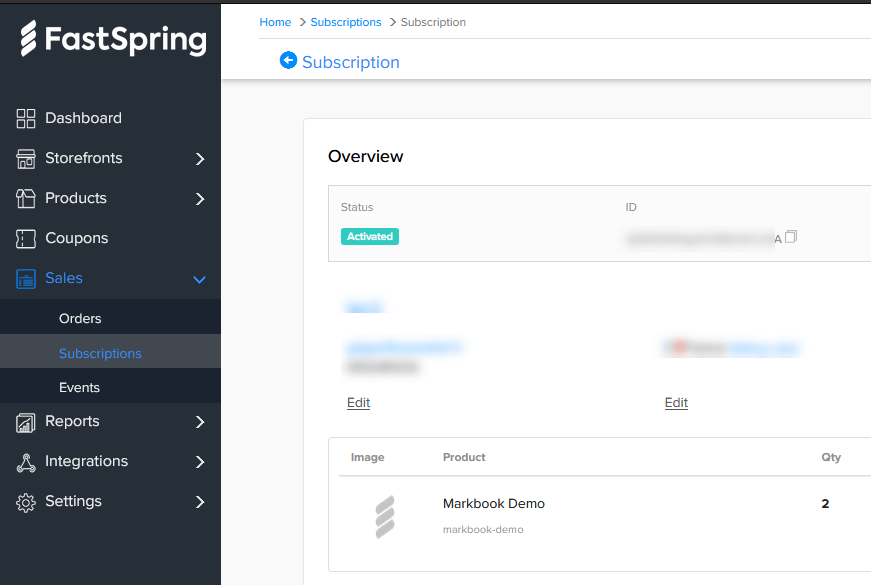
Task: Open Integrations using its sidebar icon
Action: pyautogui.click(x=25, y=461)
